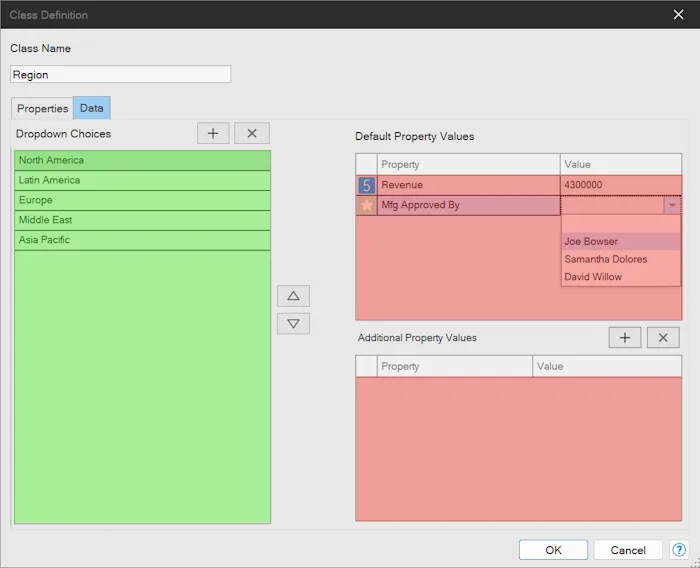Close the Class Definition dialog

click(x=678, y=15)
